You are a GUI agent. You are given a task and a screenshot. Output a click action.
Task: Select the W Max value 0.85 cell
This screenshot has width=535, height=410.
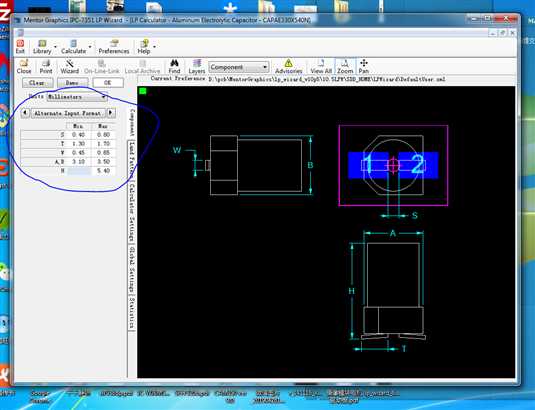point(103,152)
